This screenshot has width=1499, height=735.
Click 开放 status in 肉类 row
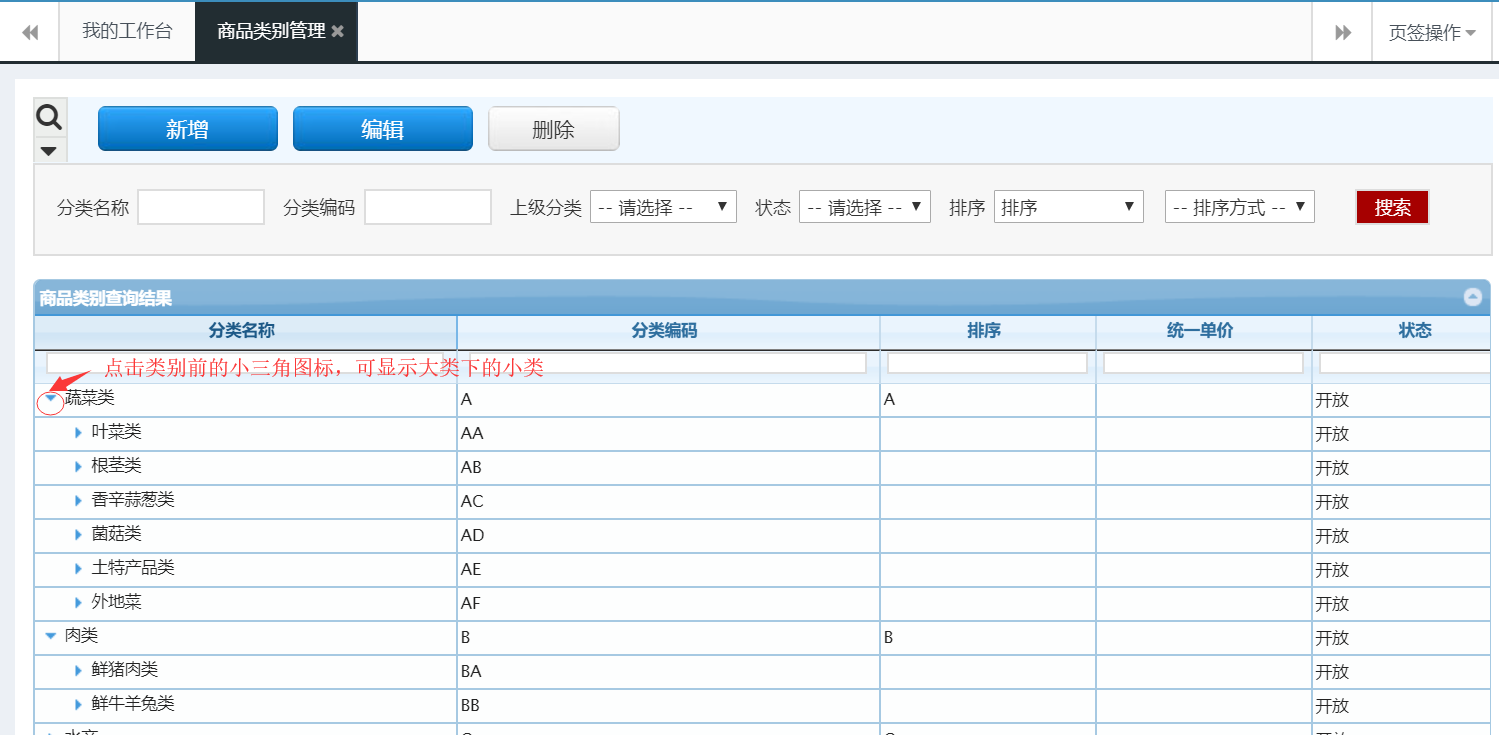coord(1332,638)
